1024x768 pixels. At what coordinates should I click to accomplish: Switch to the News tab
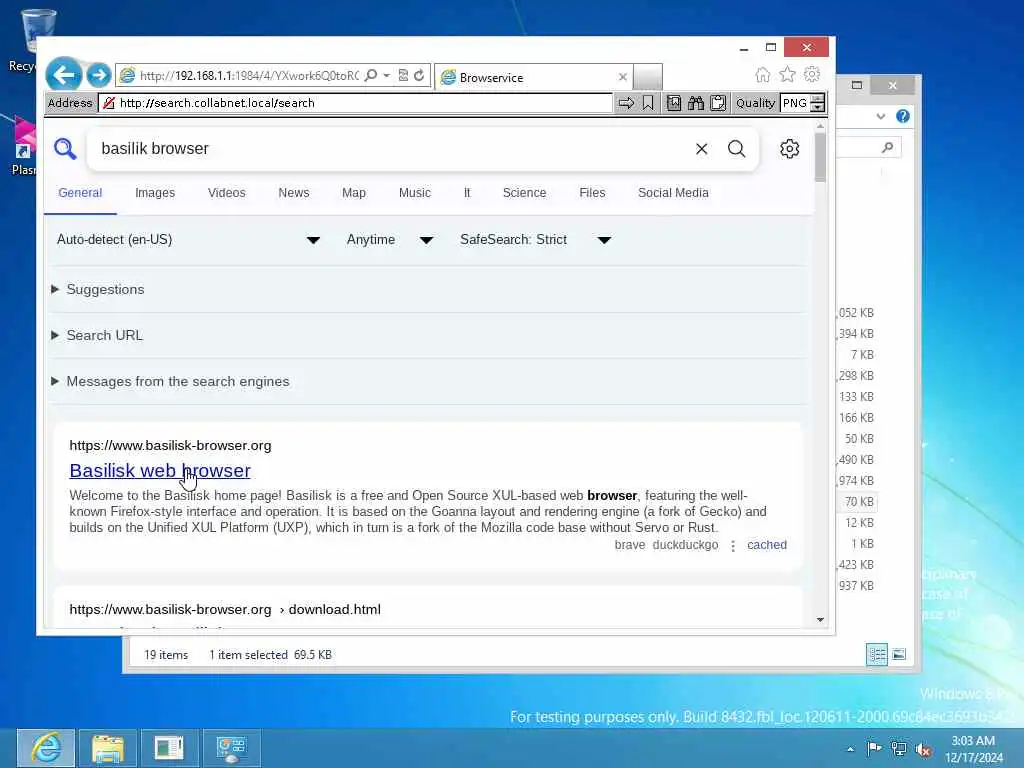coord(294,193)
